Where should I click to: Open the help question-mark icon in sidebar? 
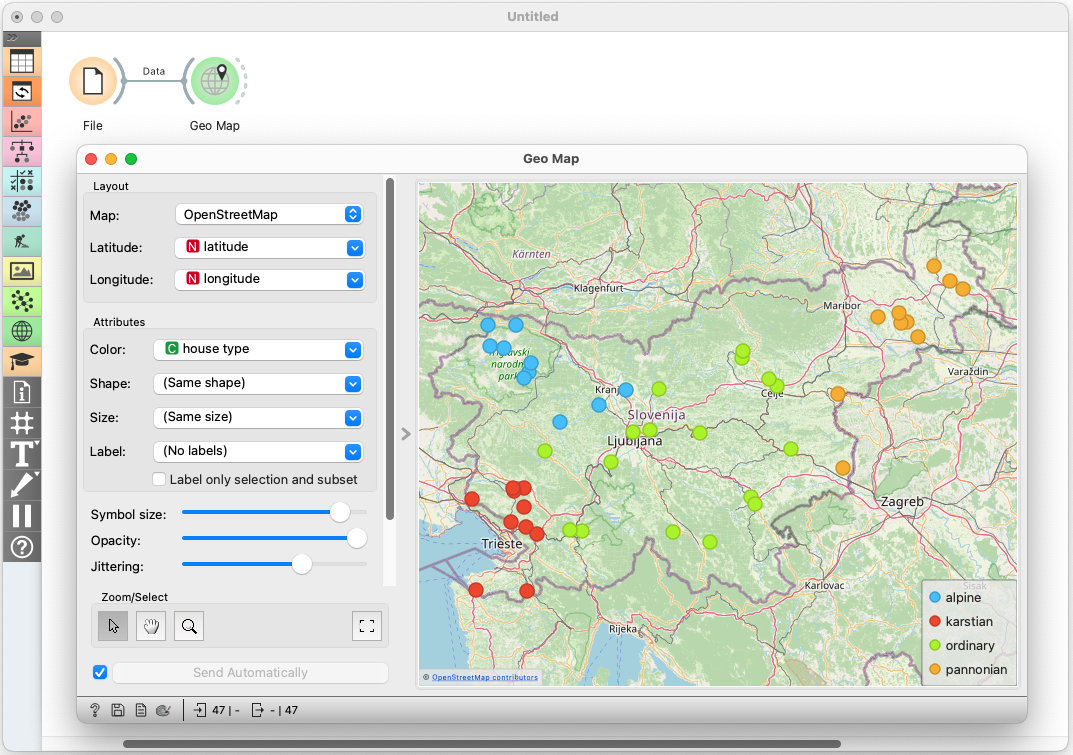[22, 547]
